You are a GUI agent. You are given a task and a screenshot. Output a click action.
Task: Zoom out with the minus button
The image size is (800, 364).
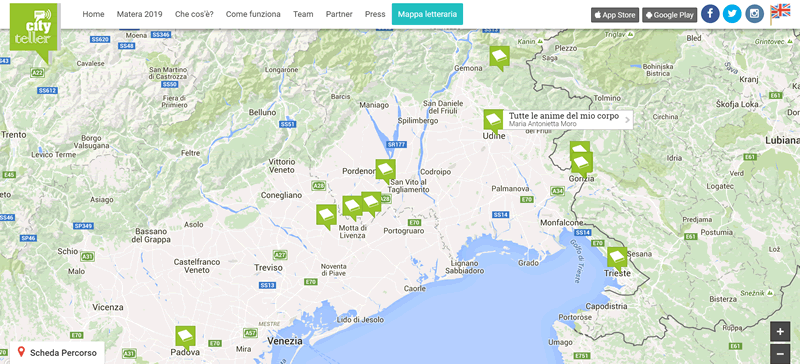coord(780,353)
